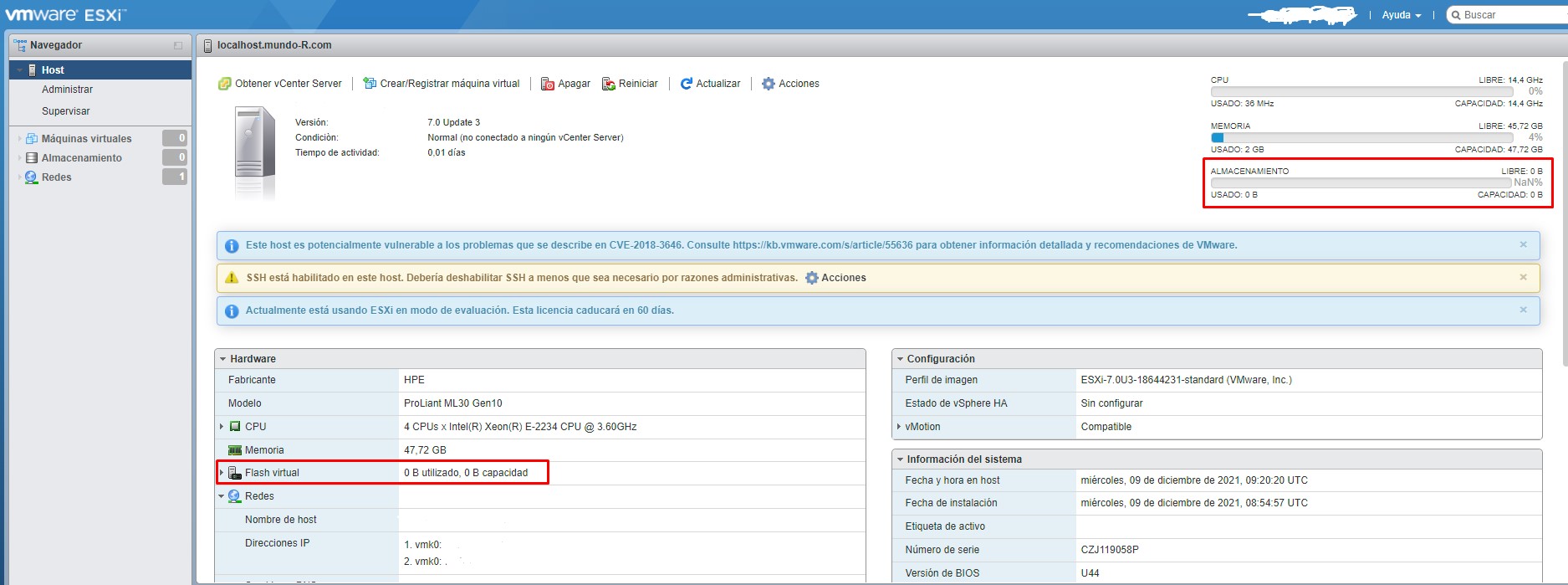
Task: Click the Memoria usage bar
Action: (x=1361, y=137)
